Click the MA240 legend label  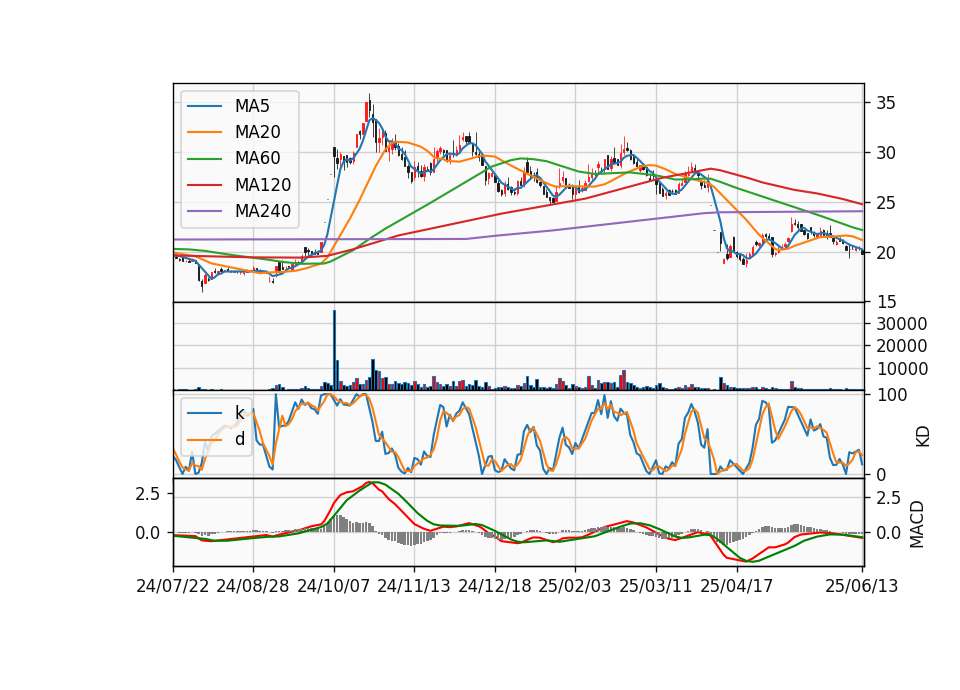tap(263, 211)
